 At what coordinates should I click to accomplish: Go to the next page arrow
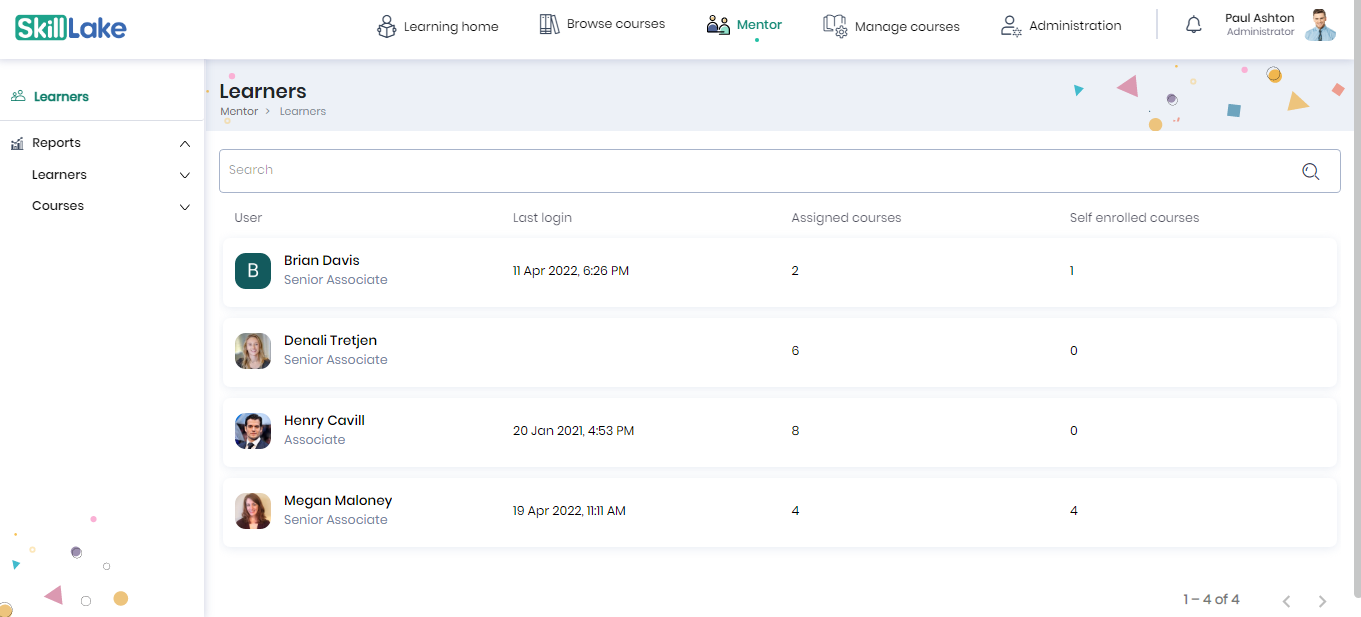1322,601
